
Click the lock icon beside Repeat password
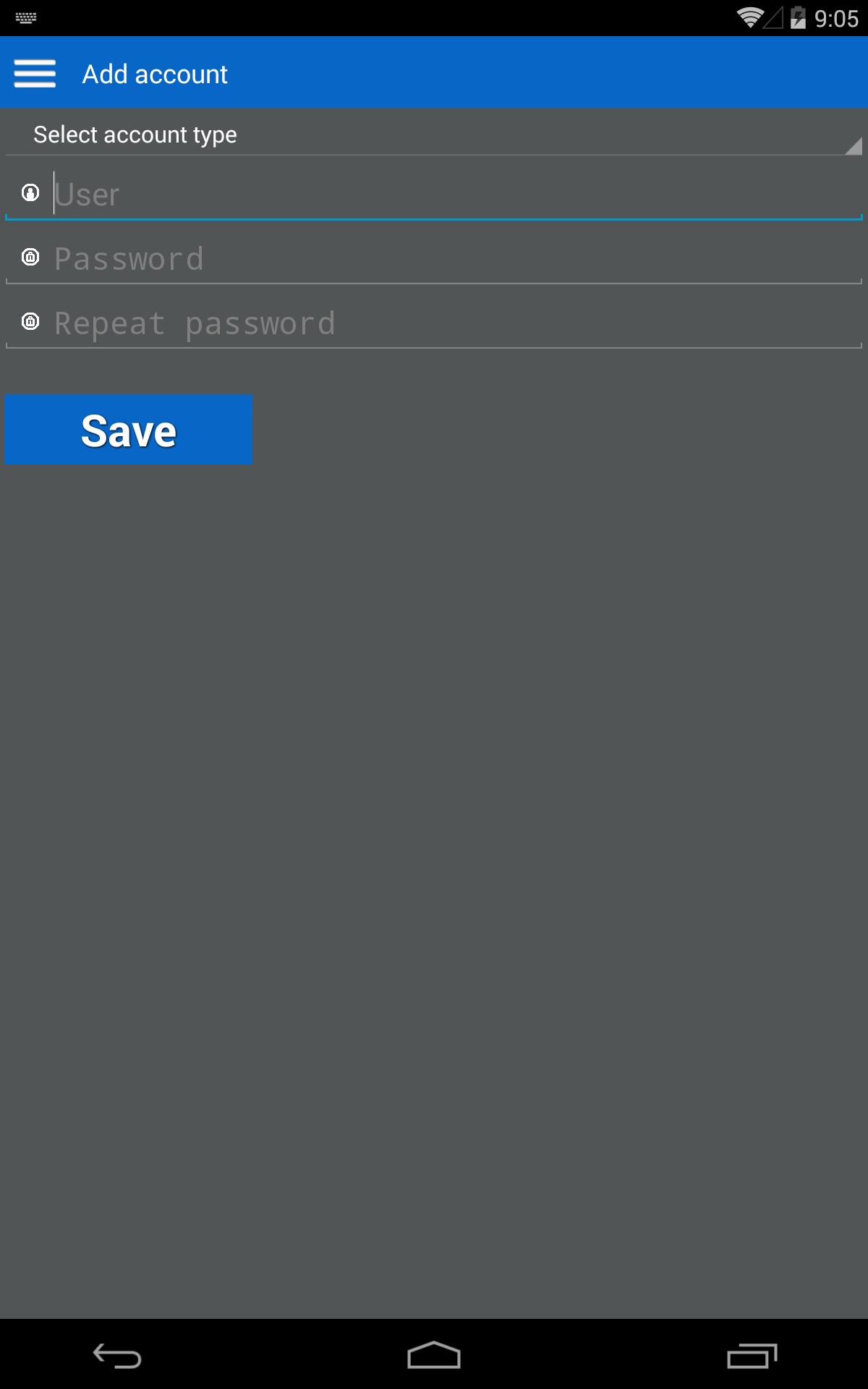pyautogui.click(x=30, y=321)
